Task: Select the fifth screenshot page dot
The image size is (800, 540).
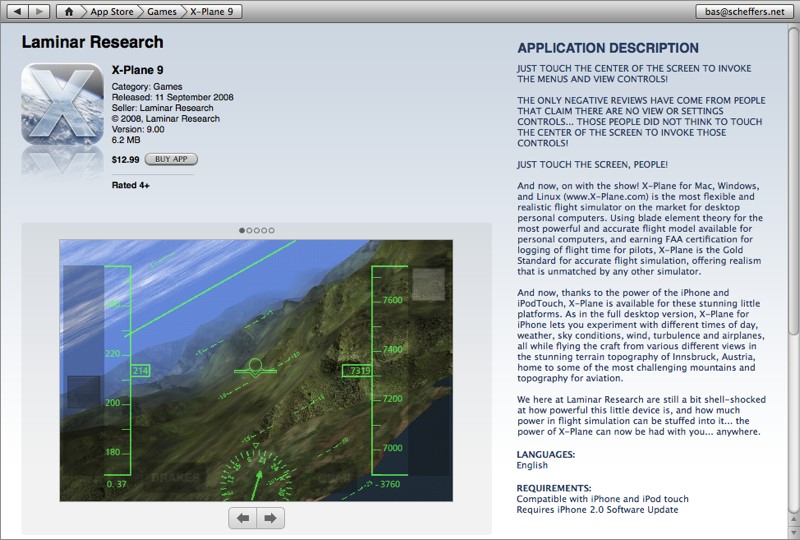Action: pos(271,230)
